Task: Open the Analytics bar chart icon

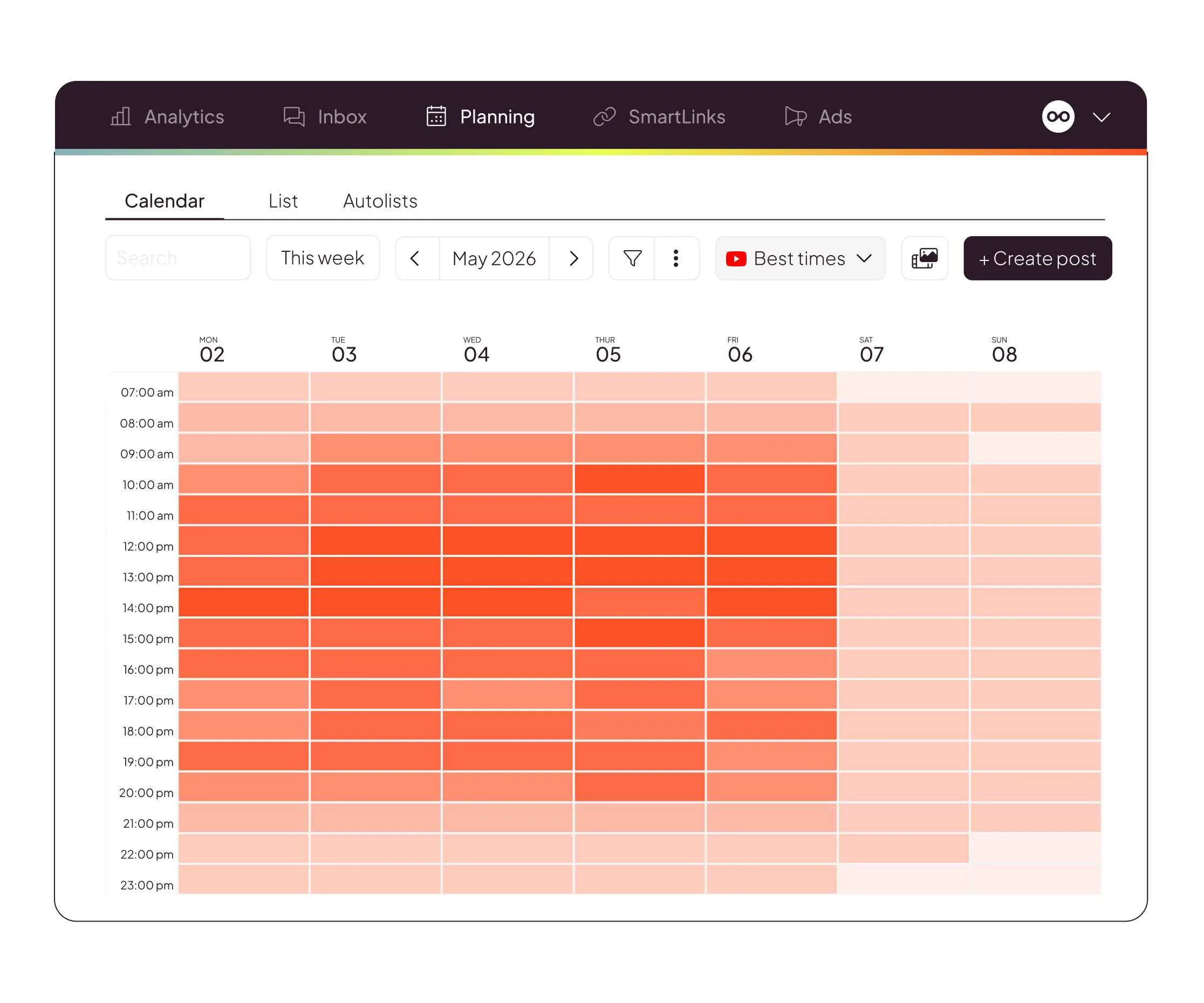Action: pos(120,116)
